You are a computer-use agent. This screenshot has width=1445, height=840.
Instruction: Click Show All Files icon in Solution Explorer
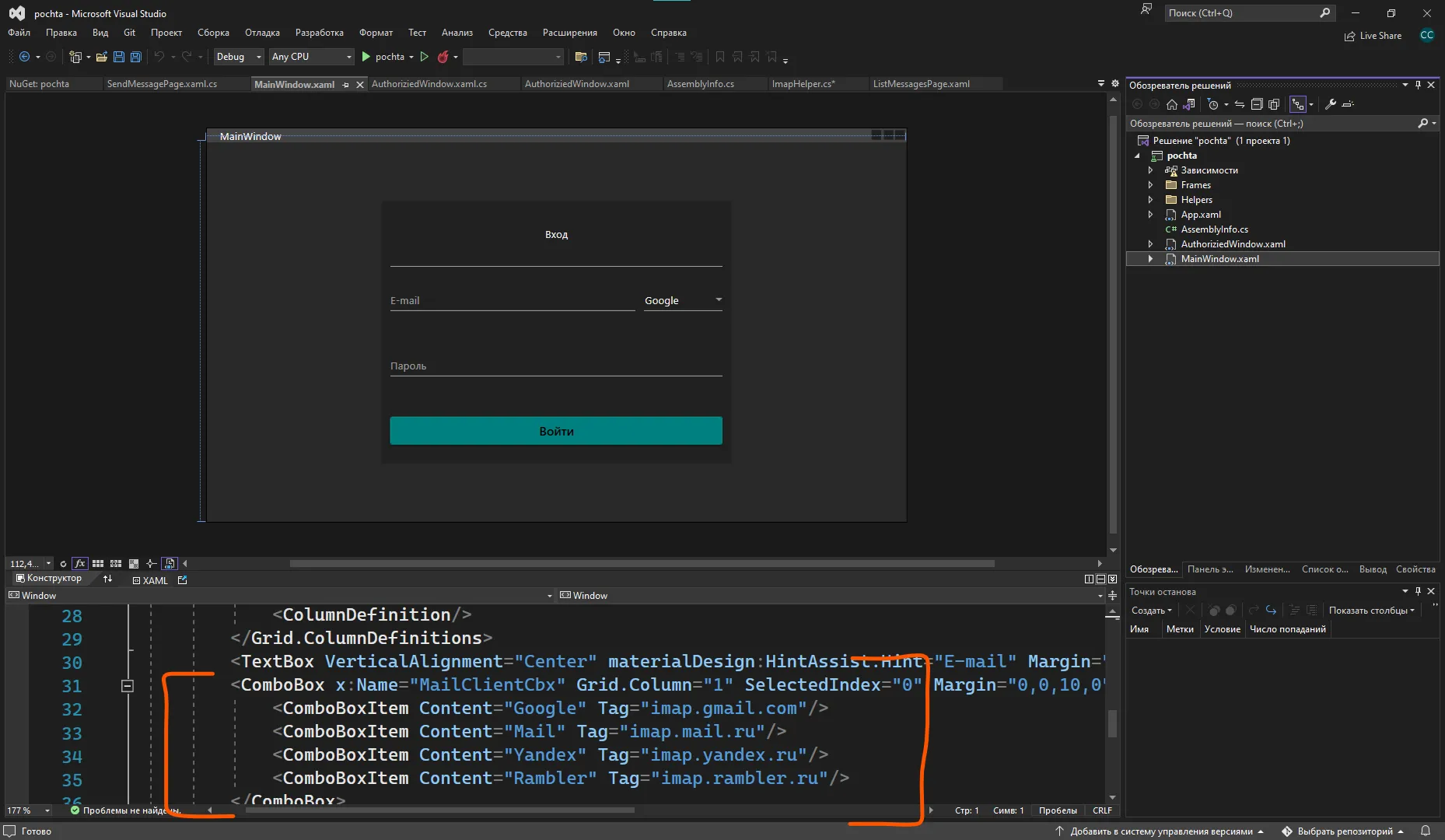coord(1274,104)
